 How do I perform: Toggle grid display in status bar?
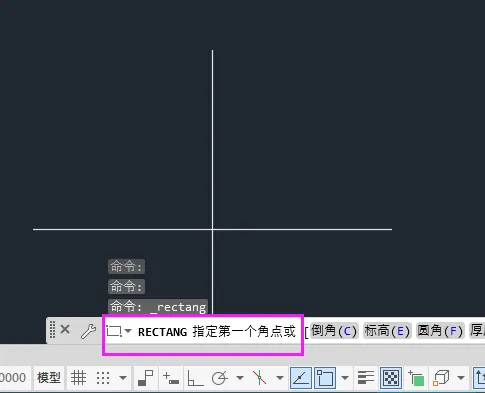(79, 378)
